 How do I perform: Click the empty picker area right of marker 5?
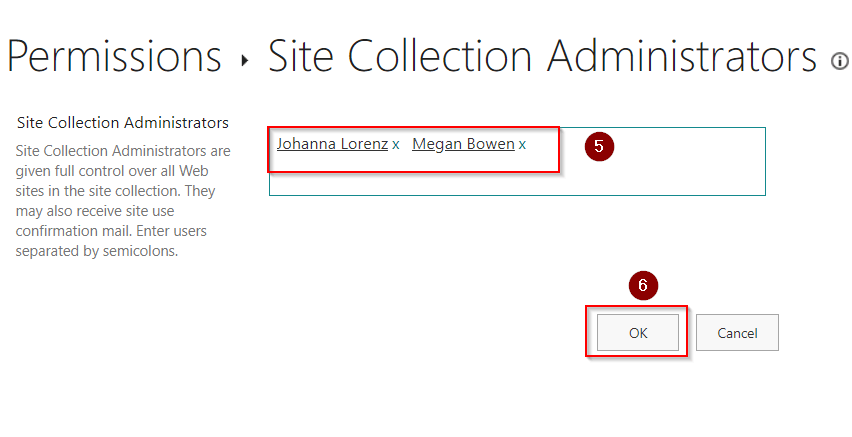(690, 150)
